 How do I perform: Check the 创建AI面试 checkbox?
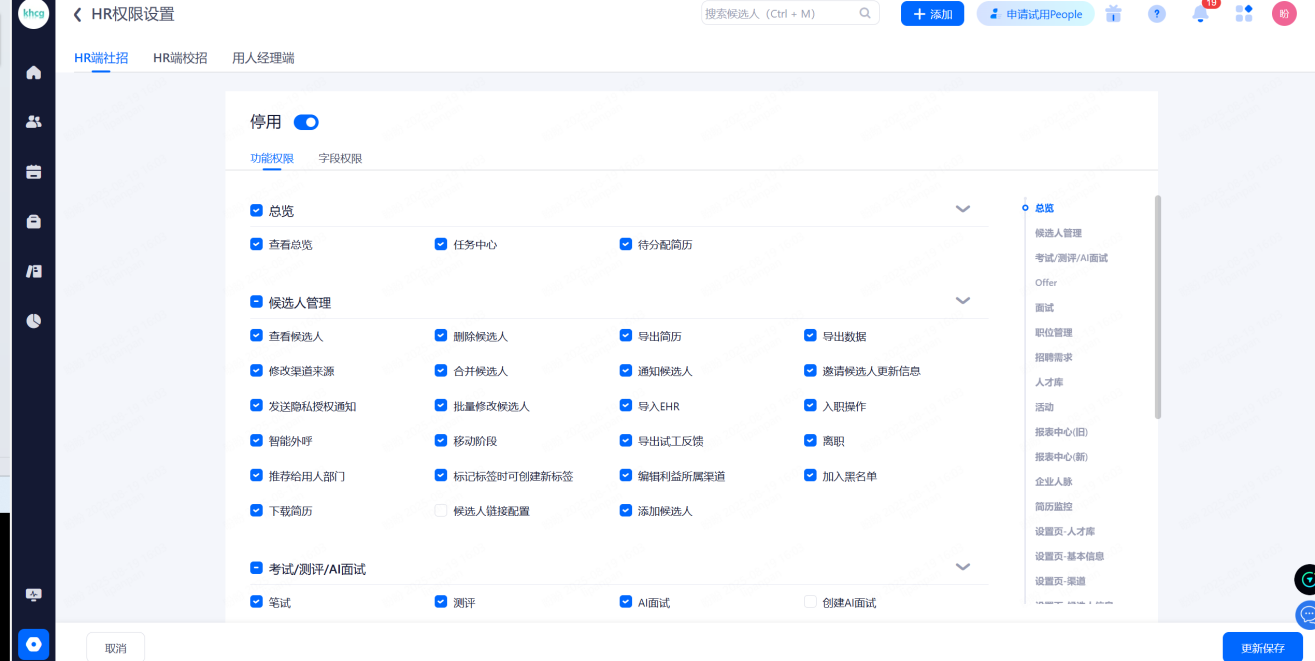(x=811, y=602)
